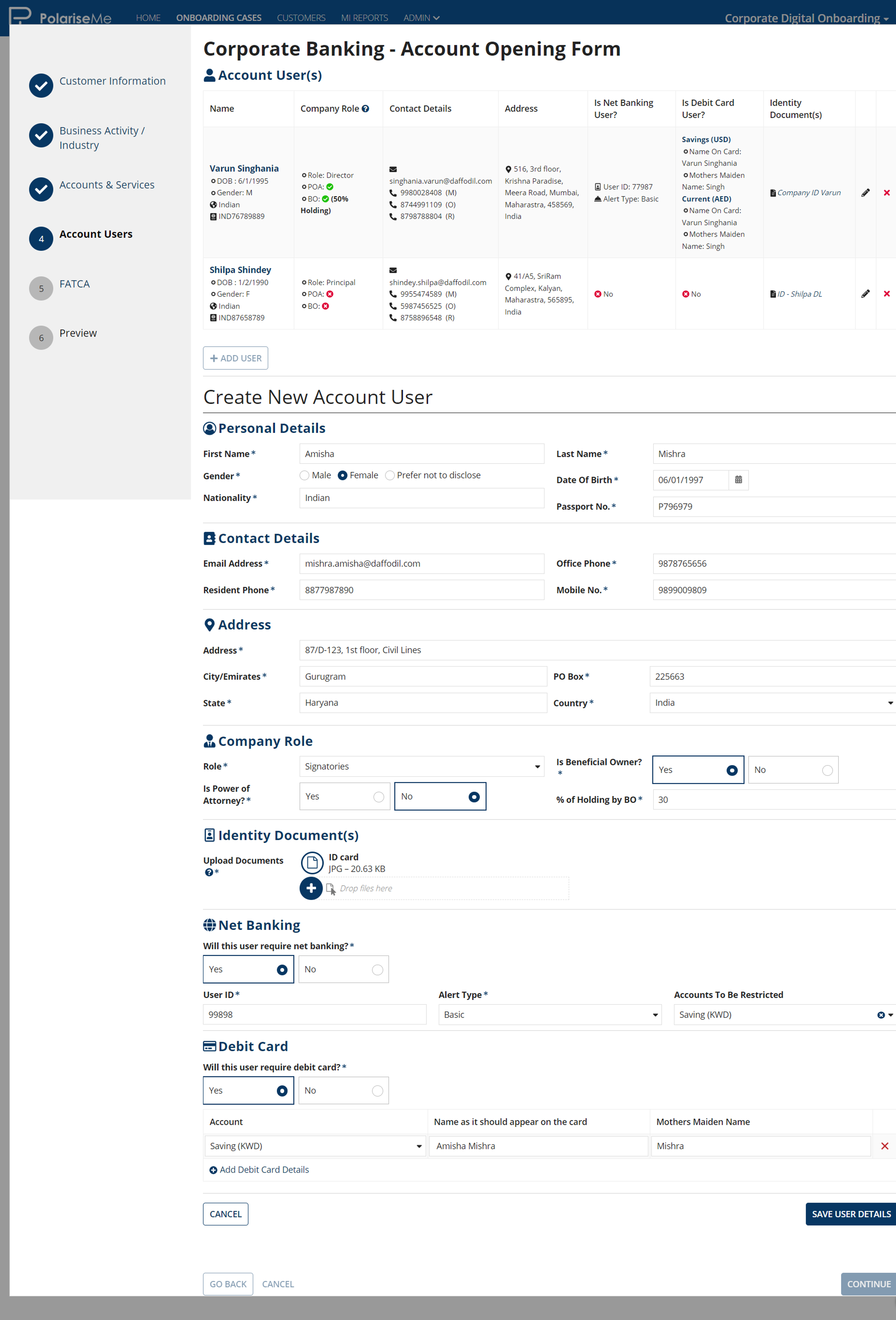
Task: Click the Add Debit Card Details plus icon
Action: (213, 1170)
